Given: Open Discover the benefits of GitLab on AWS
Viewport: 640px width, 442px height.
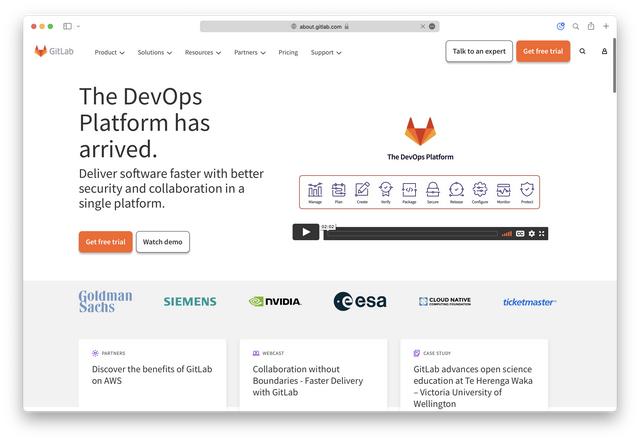Looking at the screenshot, I should click(152, 375).
